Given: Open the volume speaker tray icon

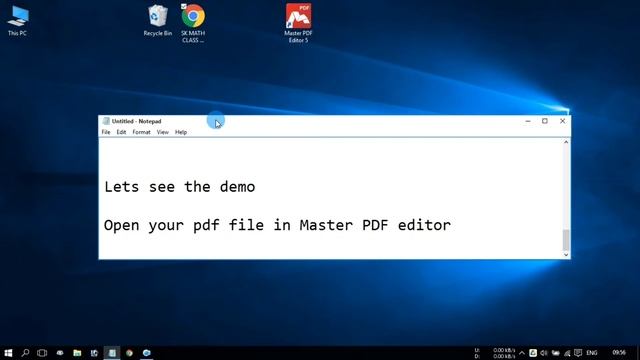Looking at the screenshot, I should [x=544, y=353].
